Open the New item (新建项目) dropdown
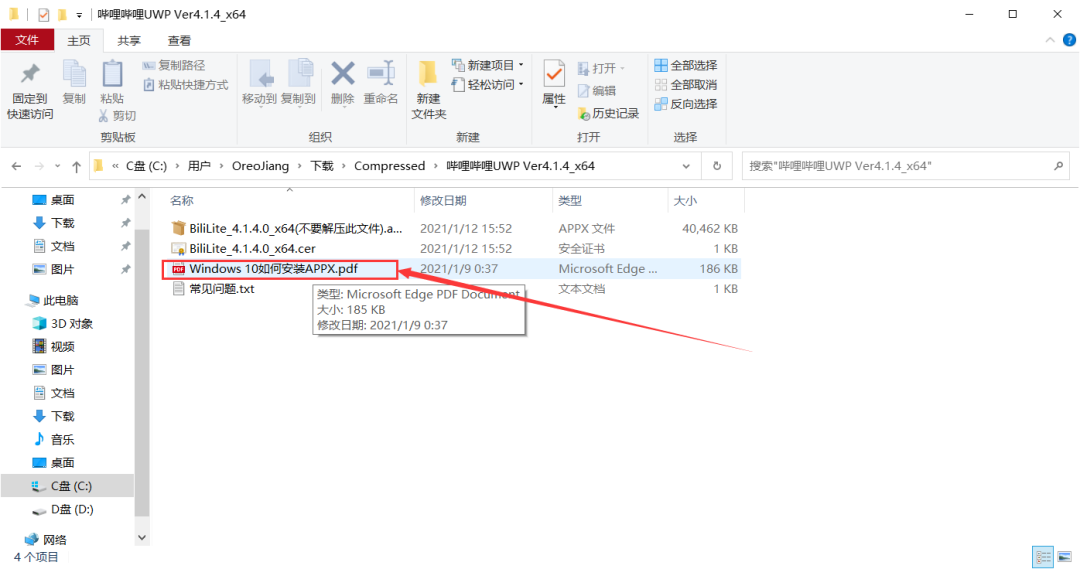This screenshot has width=1080, height=569. [x=487, y=65]
